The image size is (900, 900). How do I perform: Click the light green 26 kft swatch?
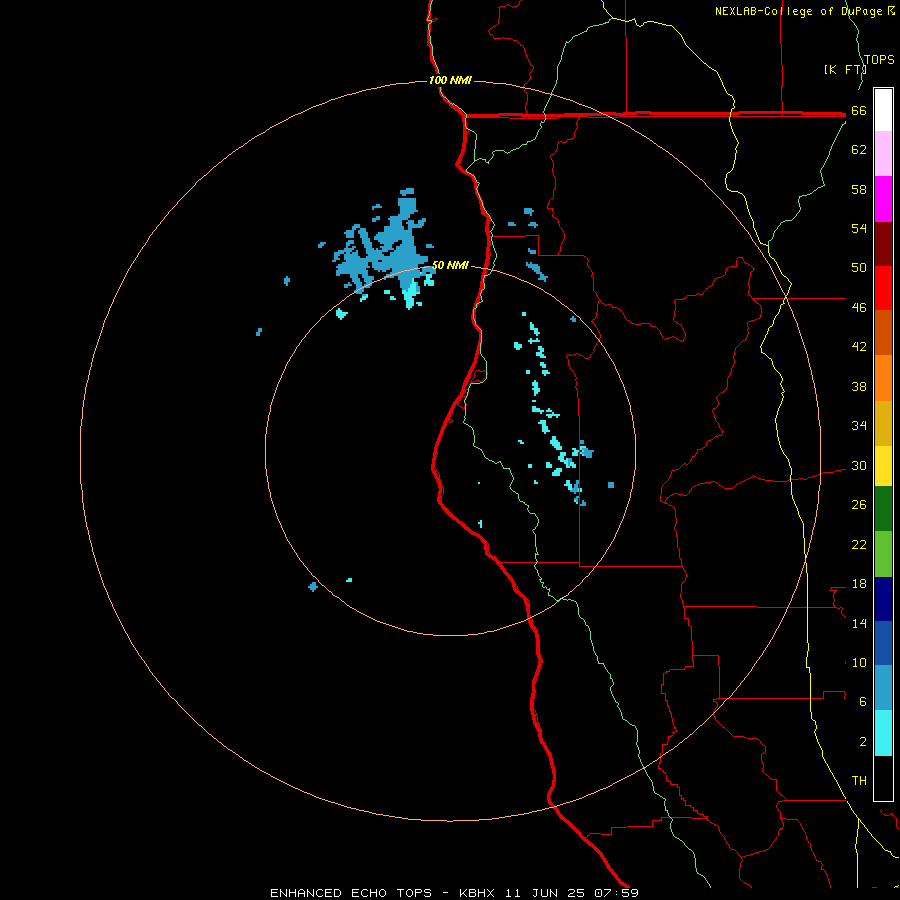point(883,554)
